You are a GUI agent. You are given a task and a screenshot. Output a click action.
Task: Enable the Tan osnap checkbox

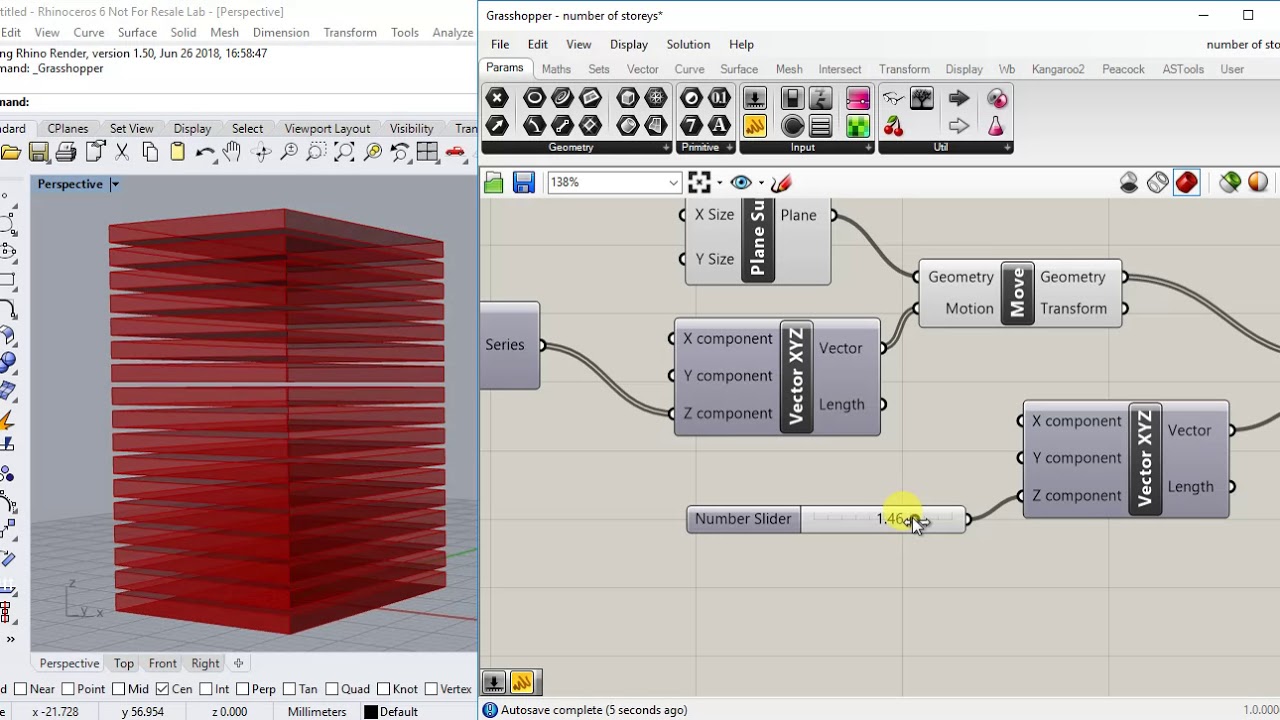pyautogui.click(x=289, y=689)
